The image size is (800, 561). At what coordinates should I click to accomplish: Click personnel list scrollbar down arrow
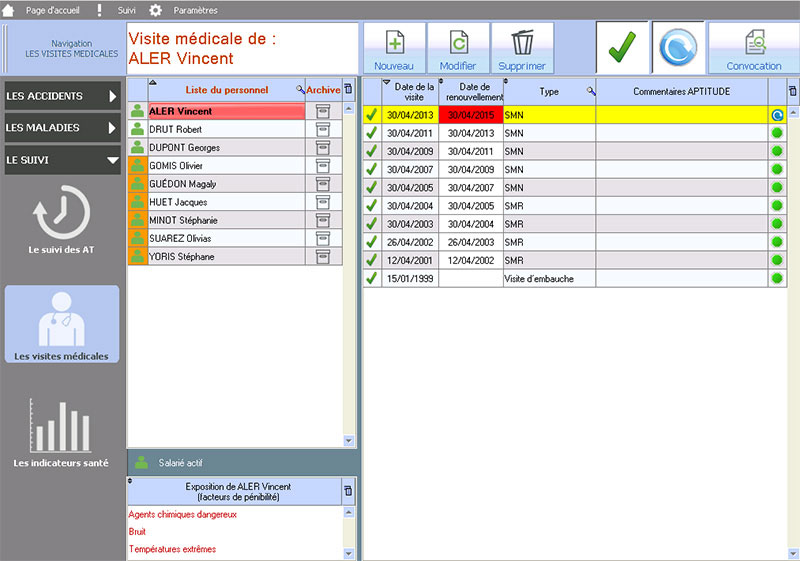349,441
